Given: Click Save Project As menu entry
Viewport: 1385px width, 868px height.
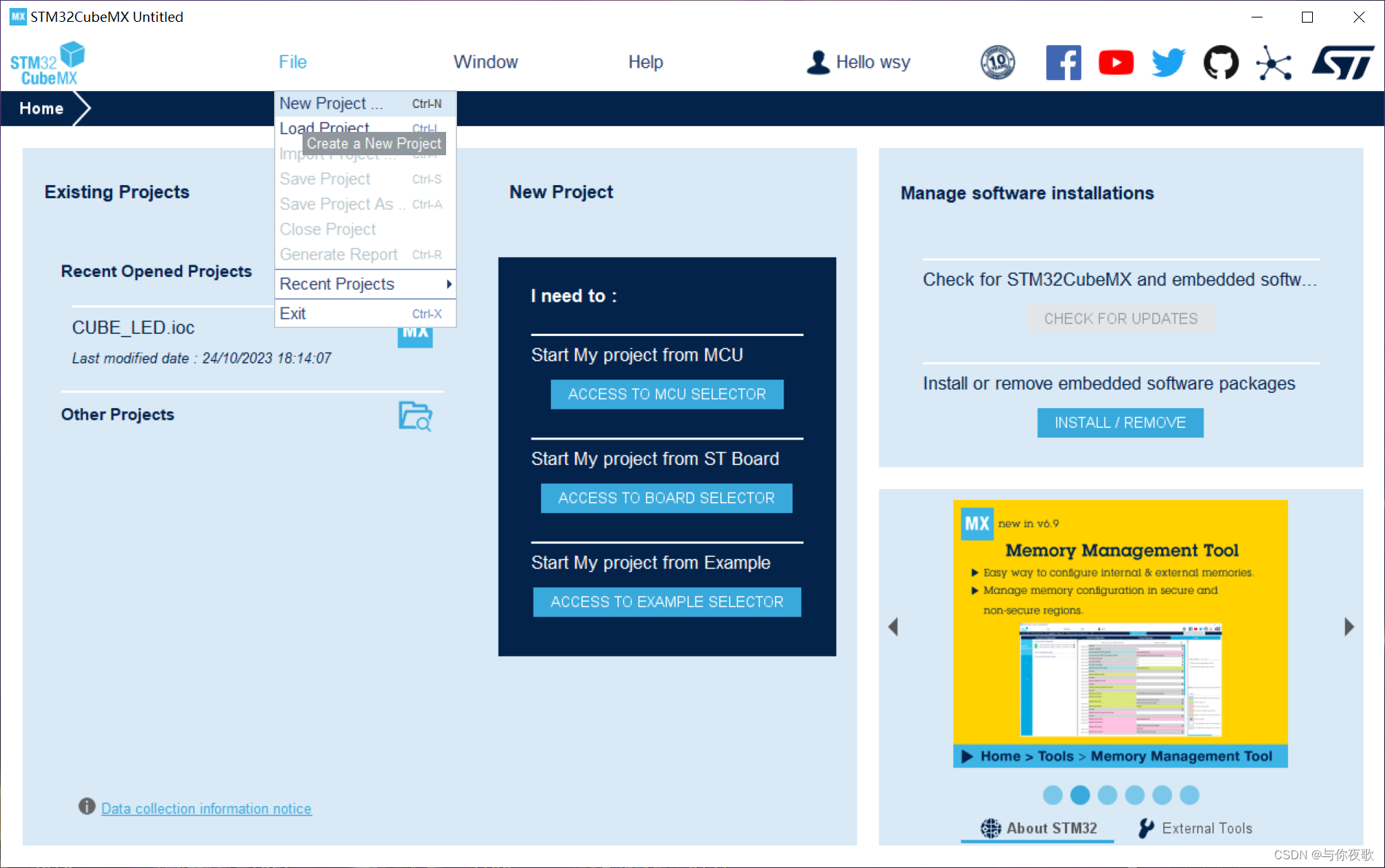Looking at the screenshot, I should coord(365,204).
